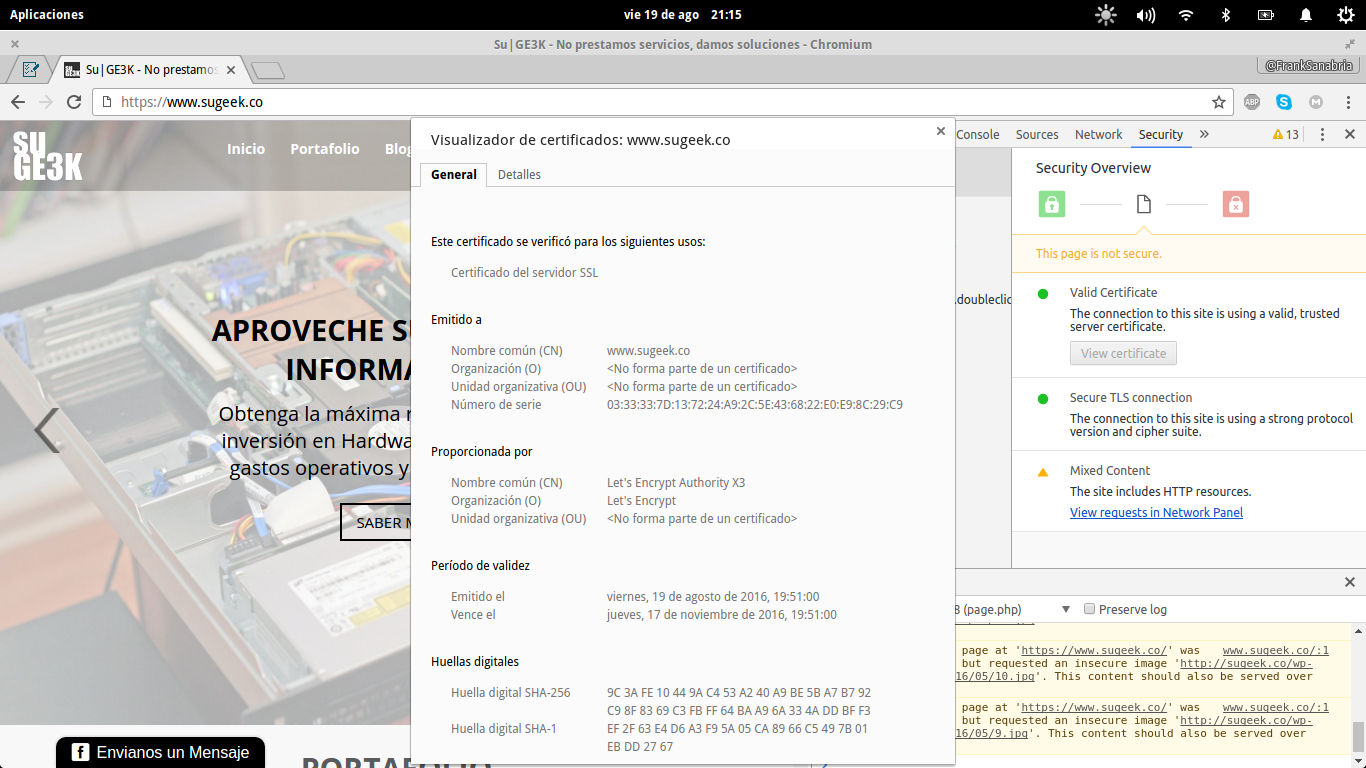Open the clock showing vie 19 de ago
The width and height of the screenshot is (1366, 768).
683,15
